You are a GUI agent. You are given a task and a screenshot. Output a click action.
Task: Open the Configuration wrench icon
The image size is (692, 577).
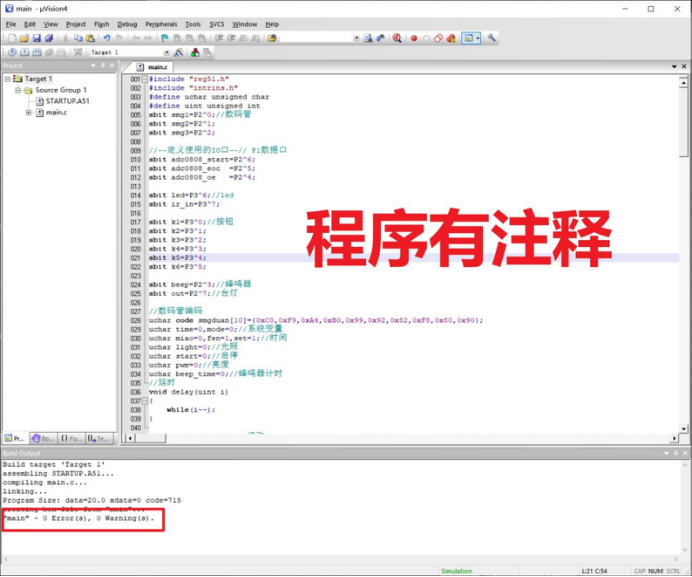point(491,38)
